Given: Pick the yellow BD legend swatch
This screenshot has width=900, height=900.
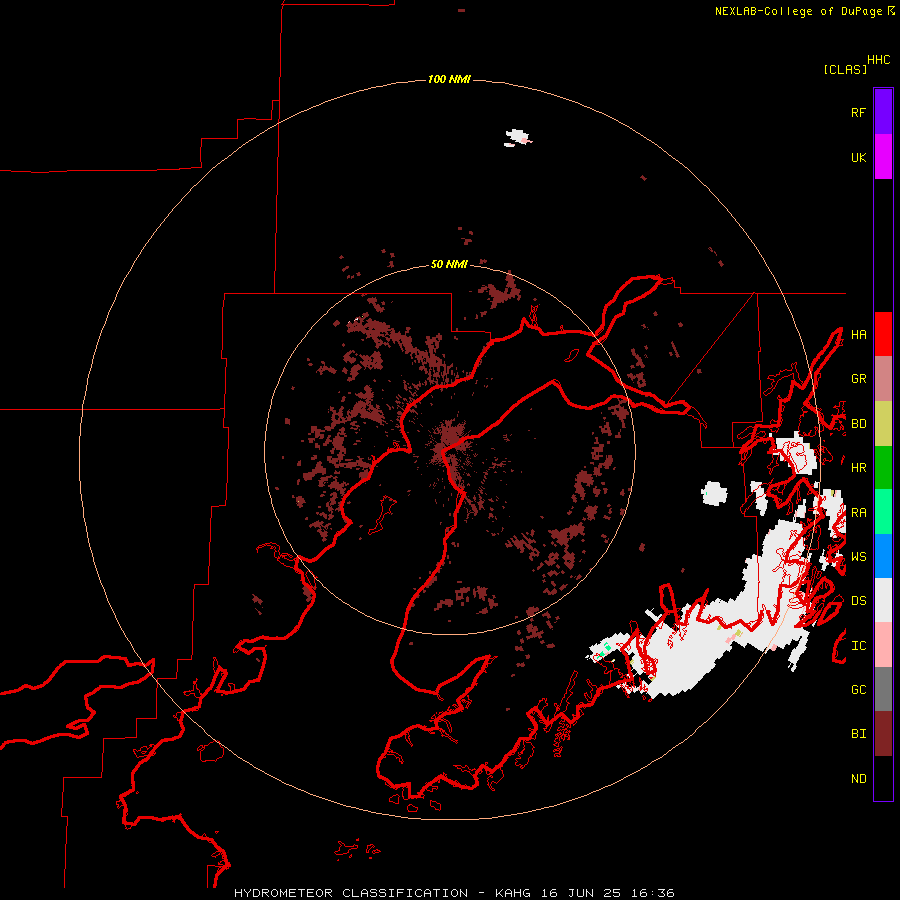Looking at the screenshot, I should click(x=883, y=424).
